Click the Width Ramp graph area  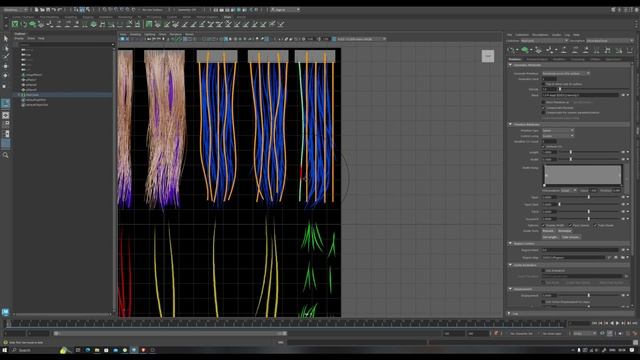pos(583,175)
